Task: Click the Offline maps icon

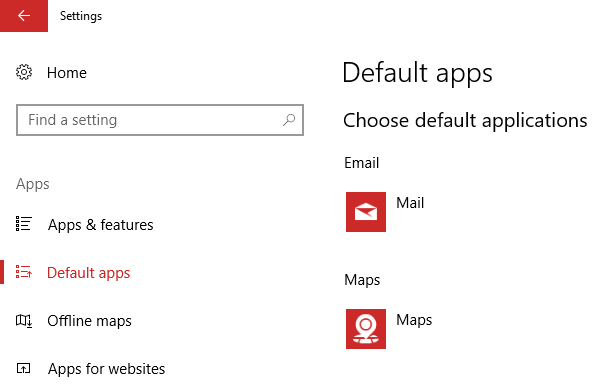Action: 24,320
